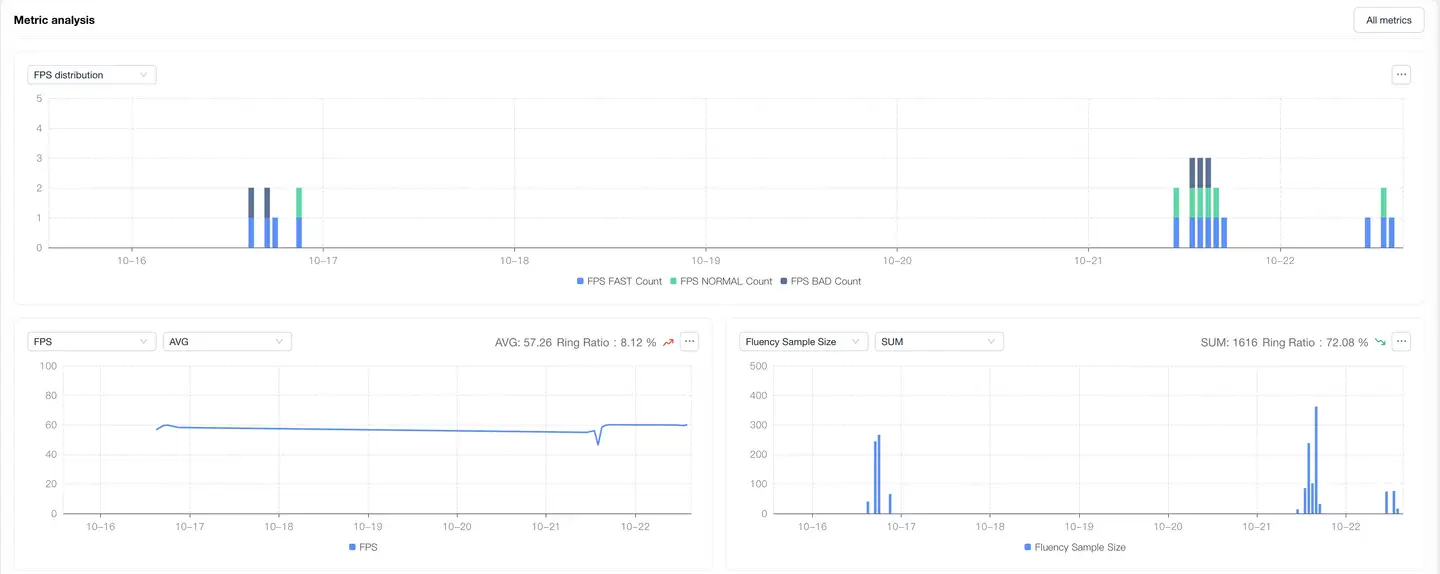1440x574 pixels.
Task: Click Fluency Sample Size legend marker
Action: click(x=1028, y=547)
